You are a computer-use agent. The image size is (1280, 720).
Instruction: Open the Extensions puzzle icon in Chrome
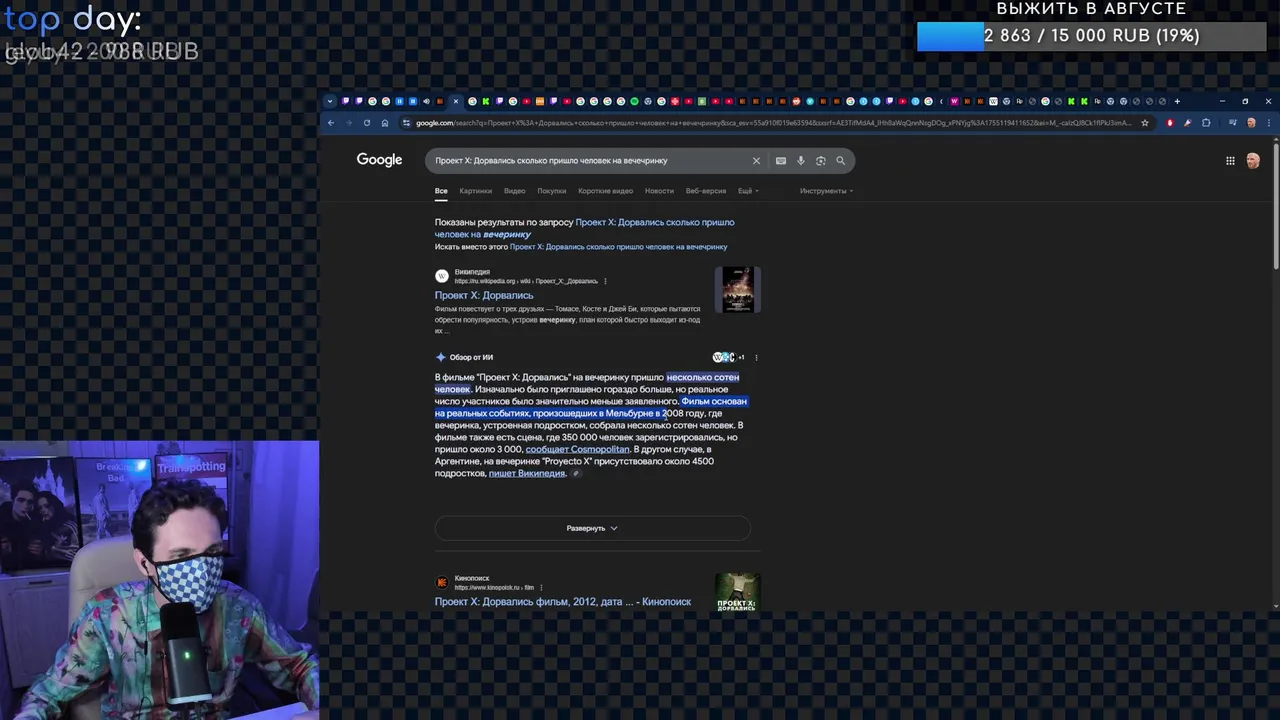point(1206,123)
